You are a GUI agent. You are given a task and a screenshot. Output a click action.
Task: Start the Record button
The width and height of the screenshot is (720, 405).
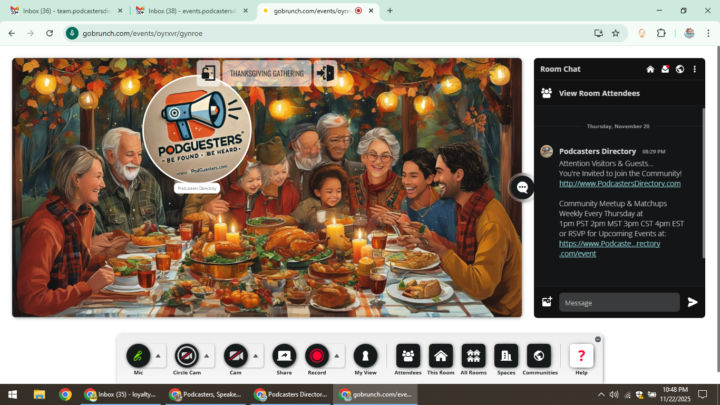pyautogui.click(x=317, y=355)
